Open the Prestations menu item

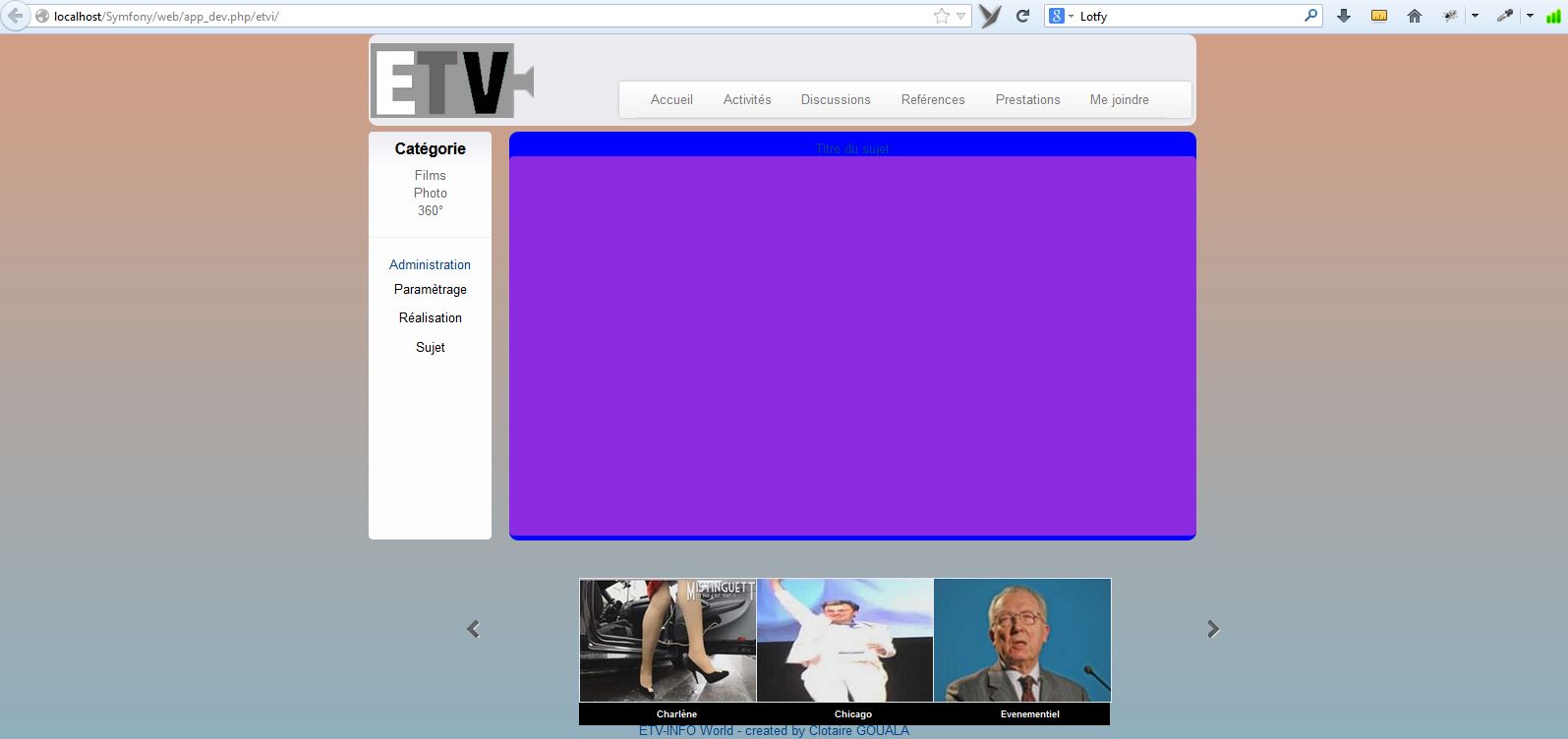tap(1027, 99)
